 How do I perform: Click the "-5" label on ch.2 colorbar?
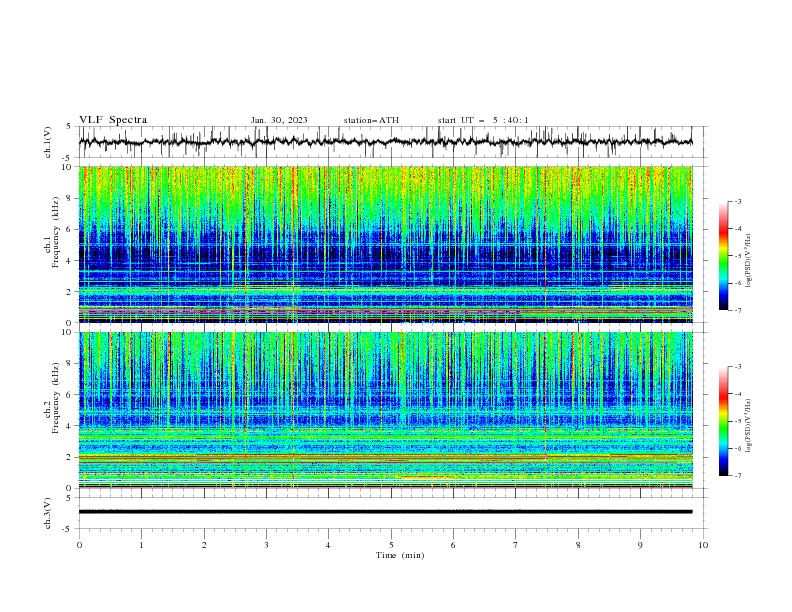point(737,421)
